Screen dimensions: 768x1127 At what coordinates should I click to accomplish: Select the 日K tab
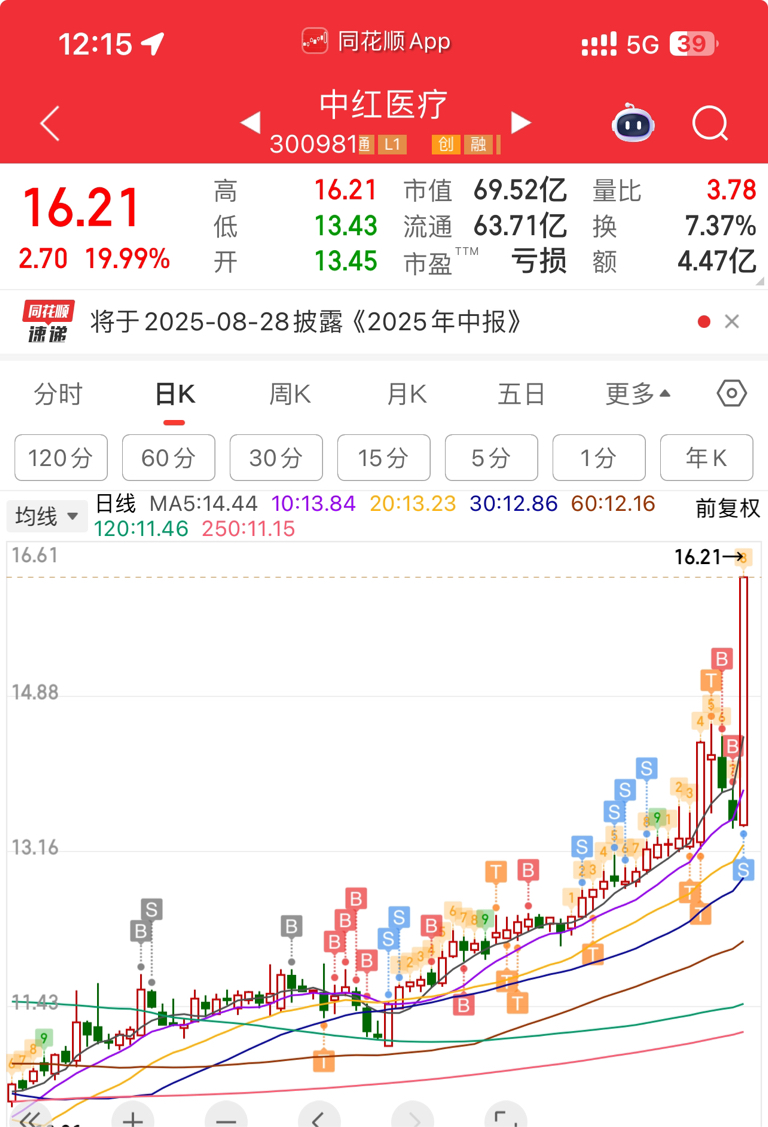(175, 394)
